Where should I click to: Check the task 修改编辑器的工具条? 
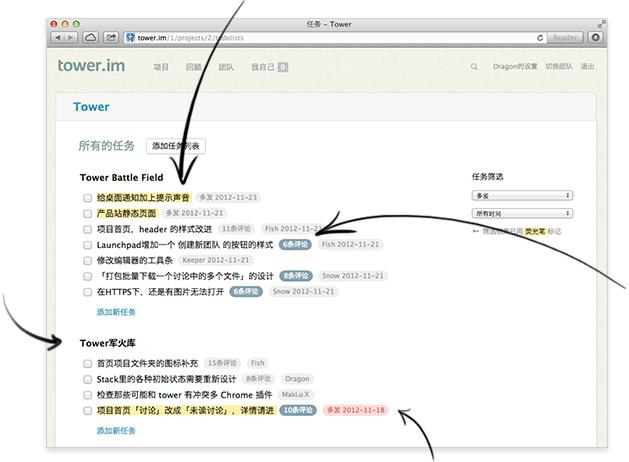point(87,261)
